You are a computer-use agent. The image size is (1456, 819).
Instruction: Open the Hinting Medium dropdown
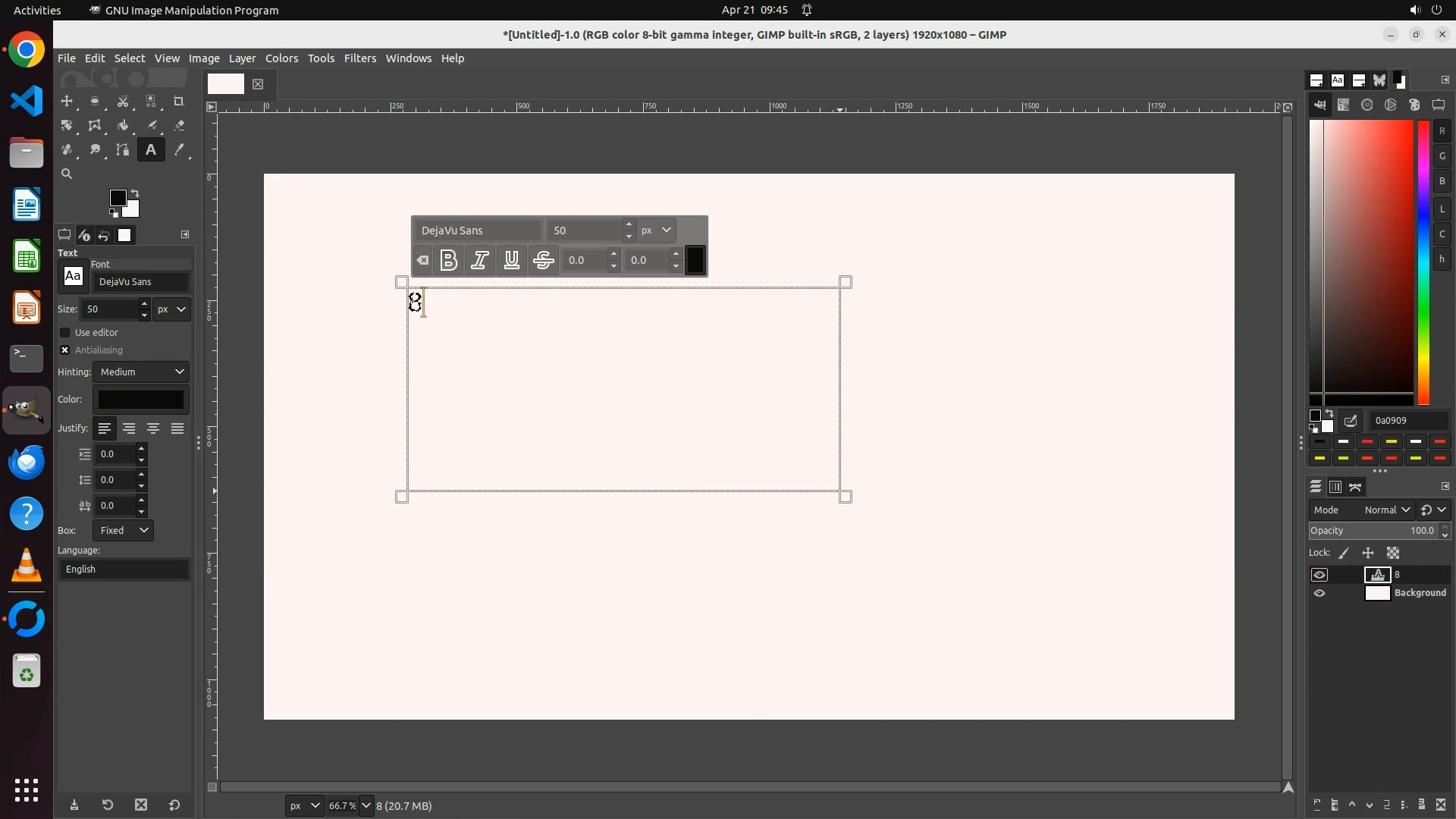tap(141, 372)
